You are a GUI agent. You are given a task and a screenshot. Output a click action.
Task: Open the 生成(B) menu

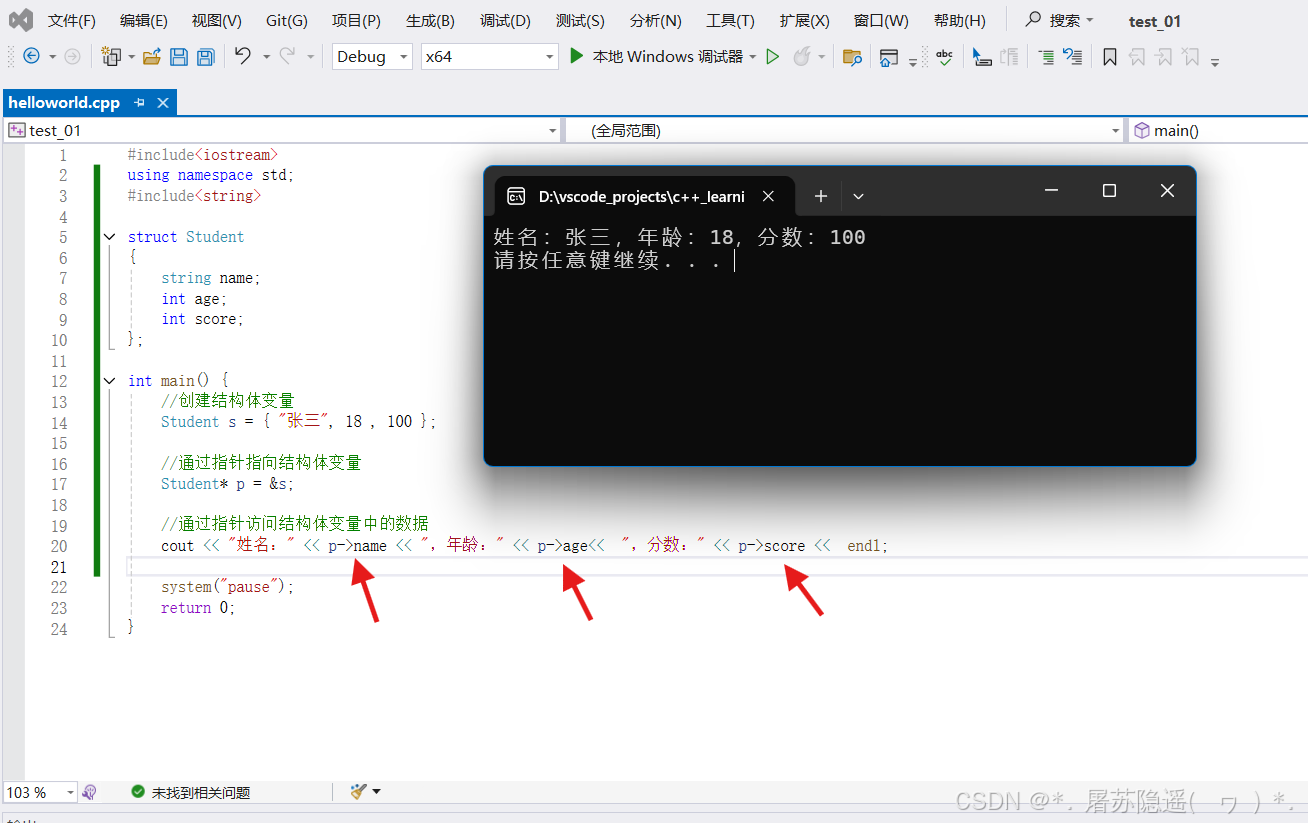(430, 21)
